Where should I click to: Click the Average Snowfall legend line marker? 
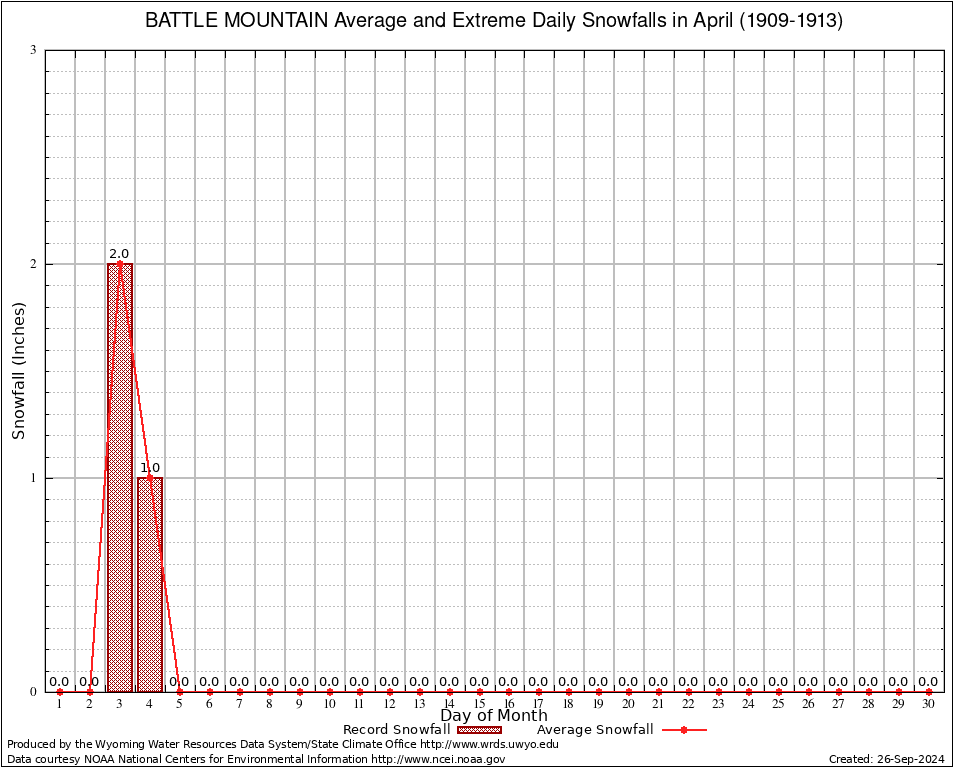coord(683,730)
